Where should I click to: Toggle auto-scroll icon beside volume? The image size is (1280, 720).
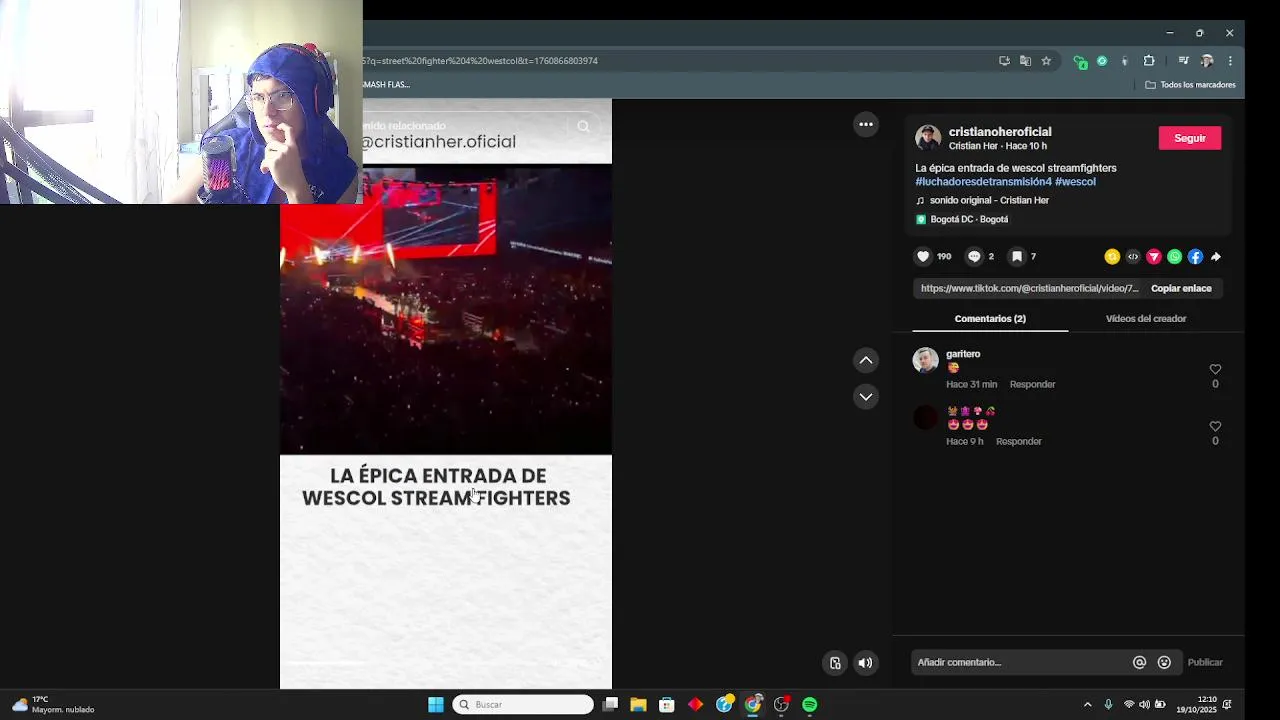(x=835, y=662)
